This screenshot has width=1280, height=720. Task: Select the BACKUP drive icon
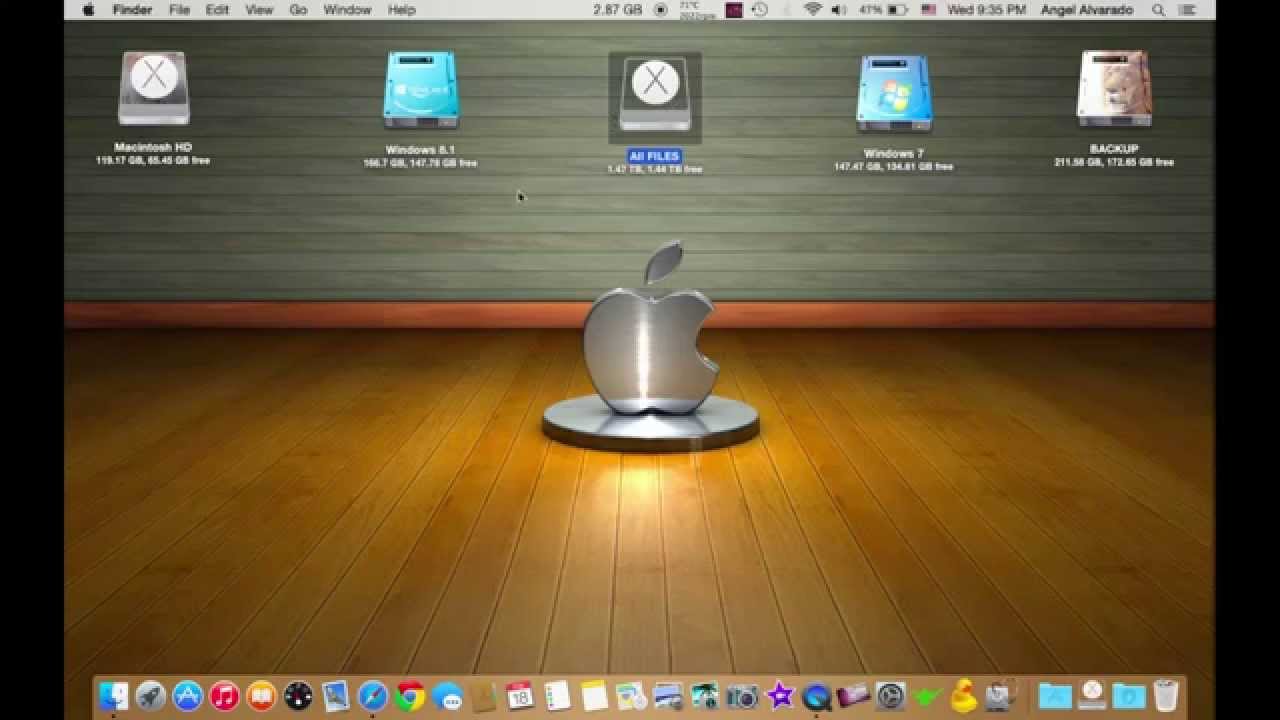(x=1114, y=90)
